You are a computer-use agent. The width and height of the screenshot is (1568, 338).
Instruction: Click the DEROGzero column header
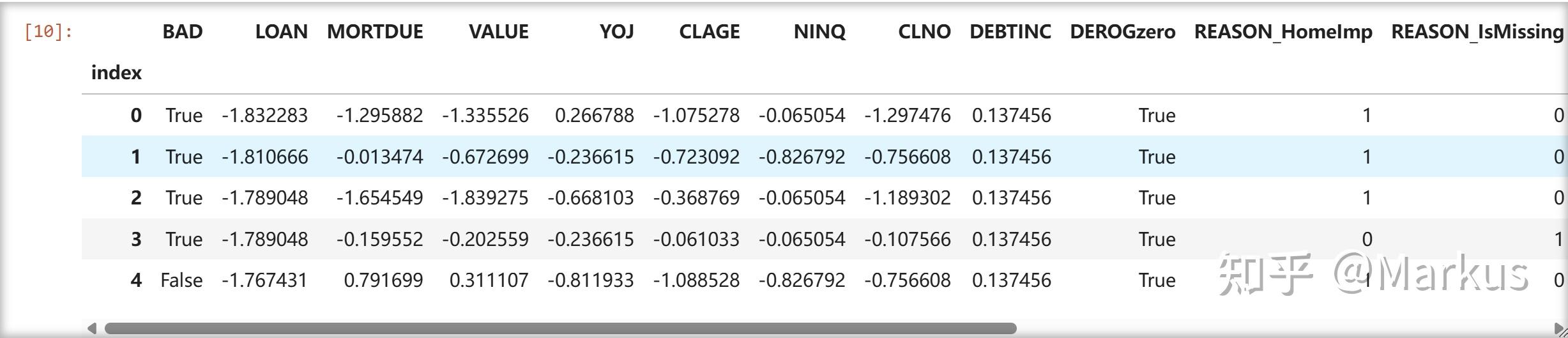tap(1122, 32)
